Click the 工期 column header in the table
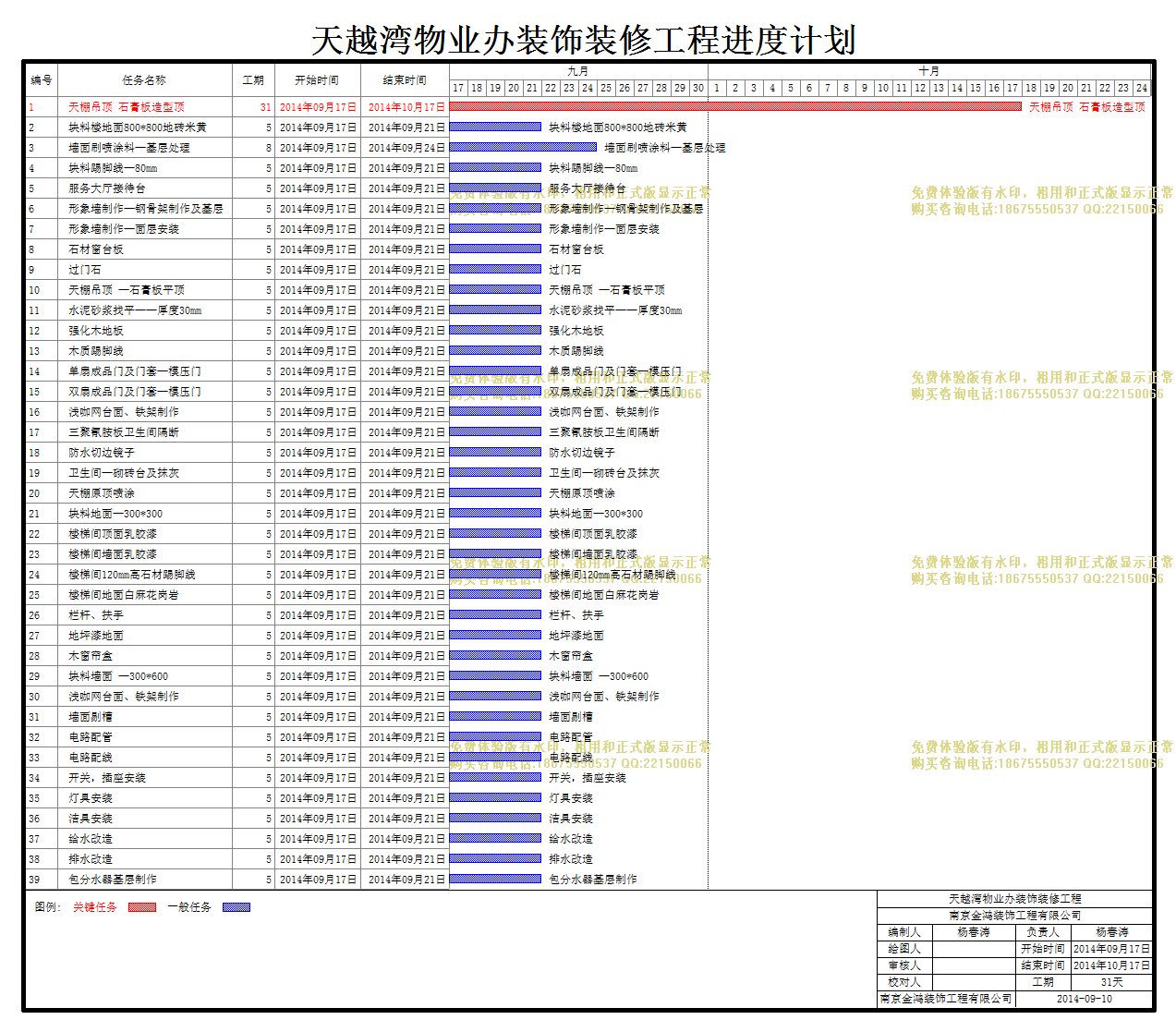 coord(253,80)
